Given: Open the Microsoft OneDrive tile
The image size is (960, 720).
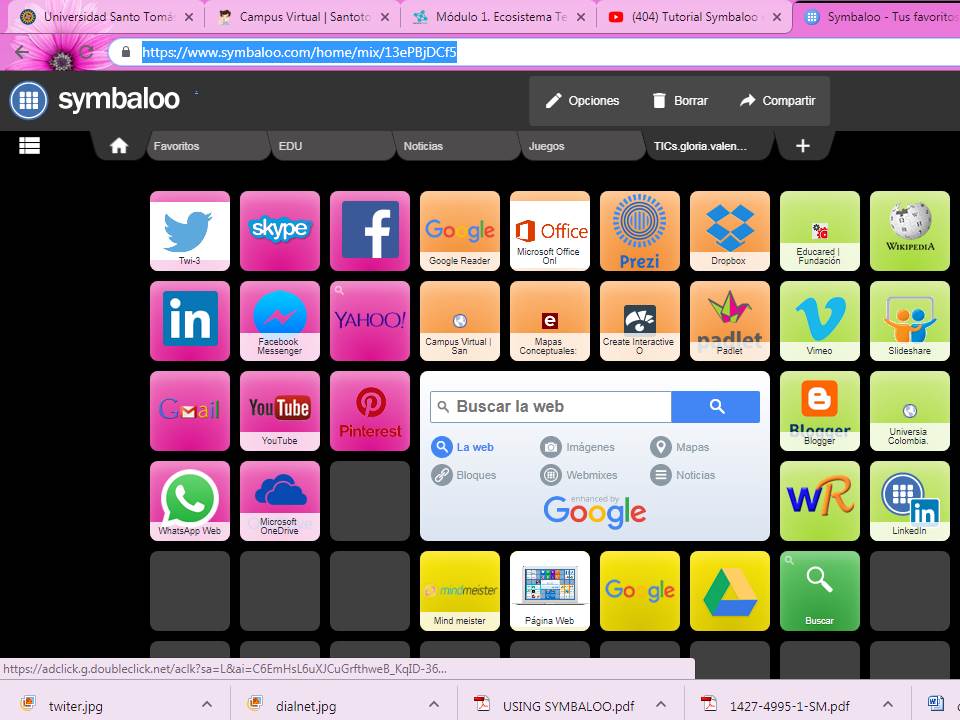Looking at the screenshot, I should tap(280, 501).
